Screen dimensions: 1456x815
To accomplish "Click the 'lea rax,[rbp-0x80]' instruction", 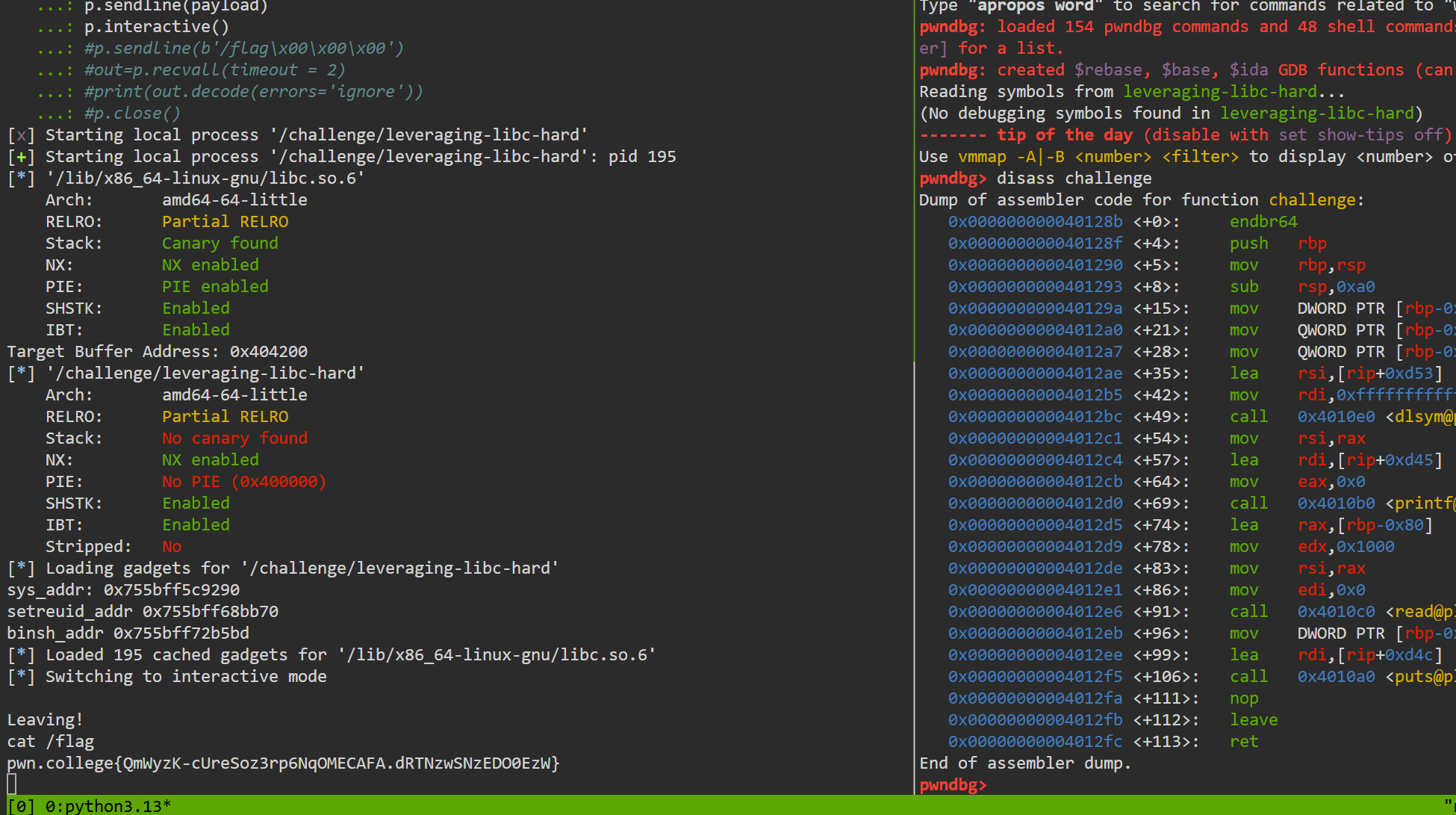I will 1331,525.
